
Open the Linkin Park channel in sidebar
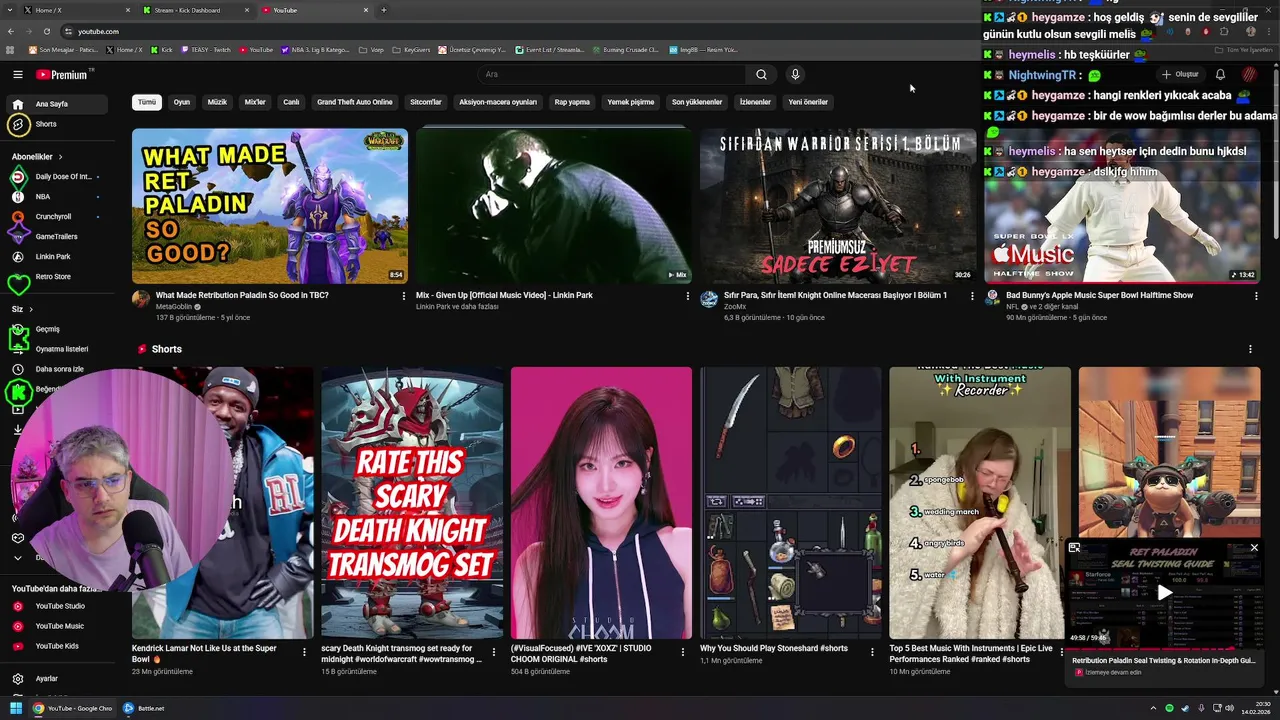[x=53, y=256]
